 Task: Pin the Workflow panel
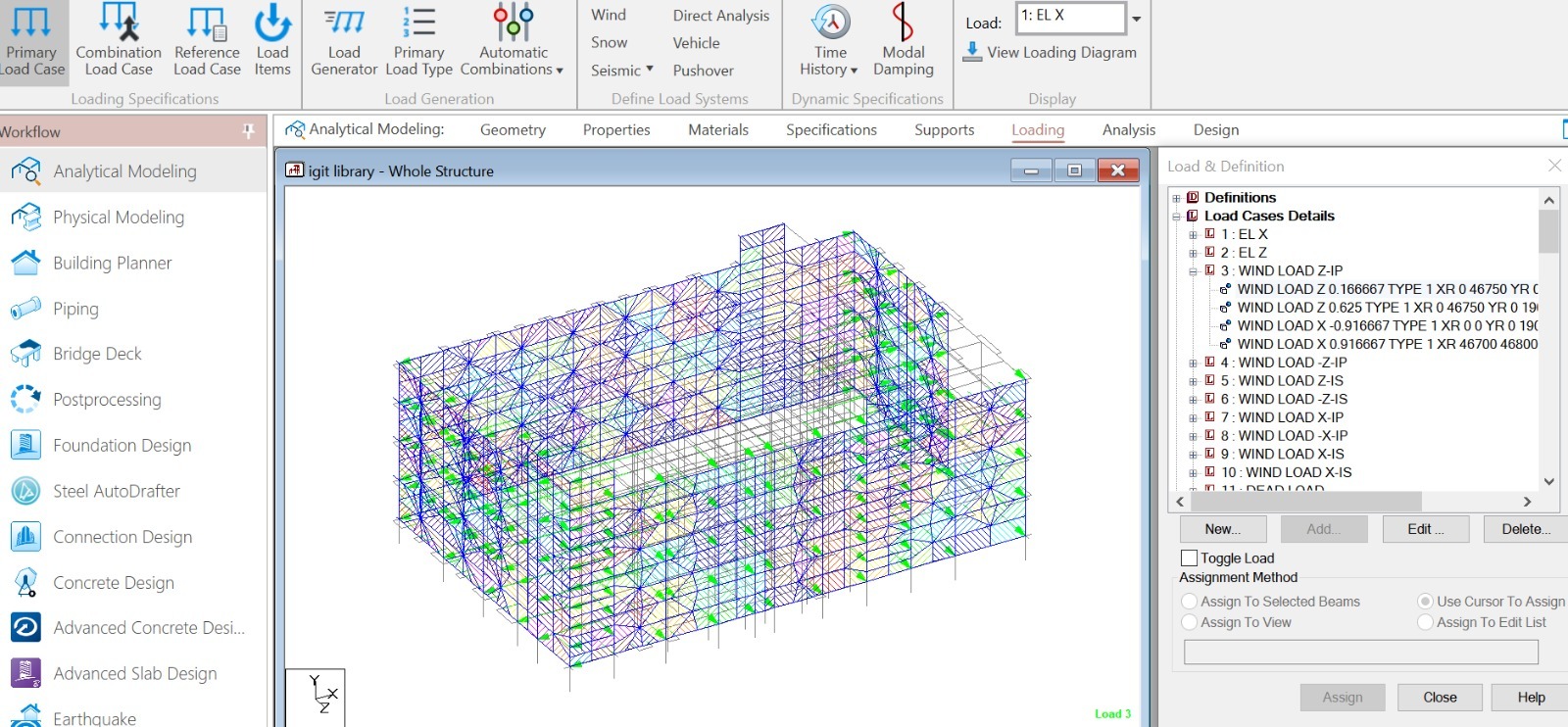(x=248, y=130)
